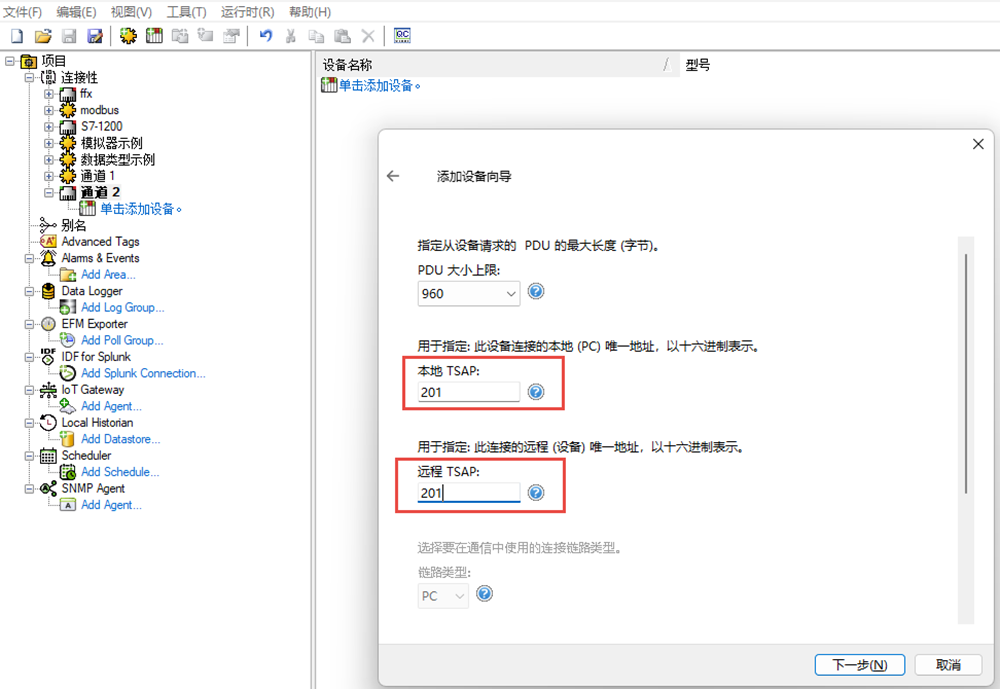Click the Add Splunk Connection link
This screenshot has height=689, width=1000.
[x=143, y=373]
